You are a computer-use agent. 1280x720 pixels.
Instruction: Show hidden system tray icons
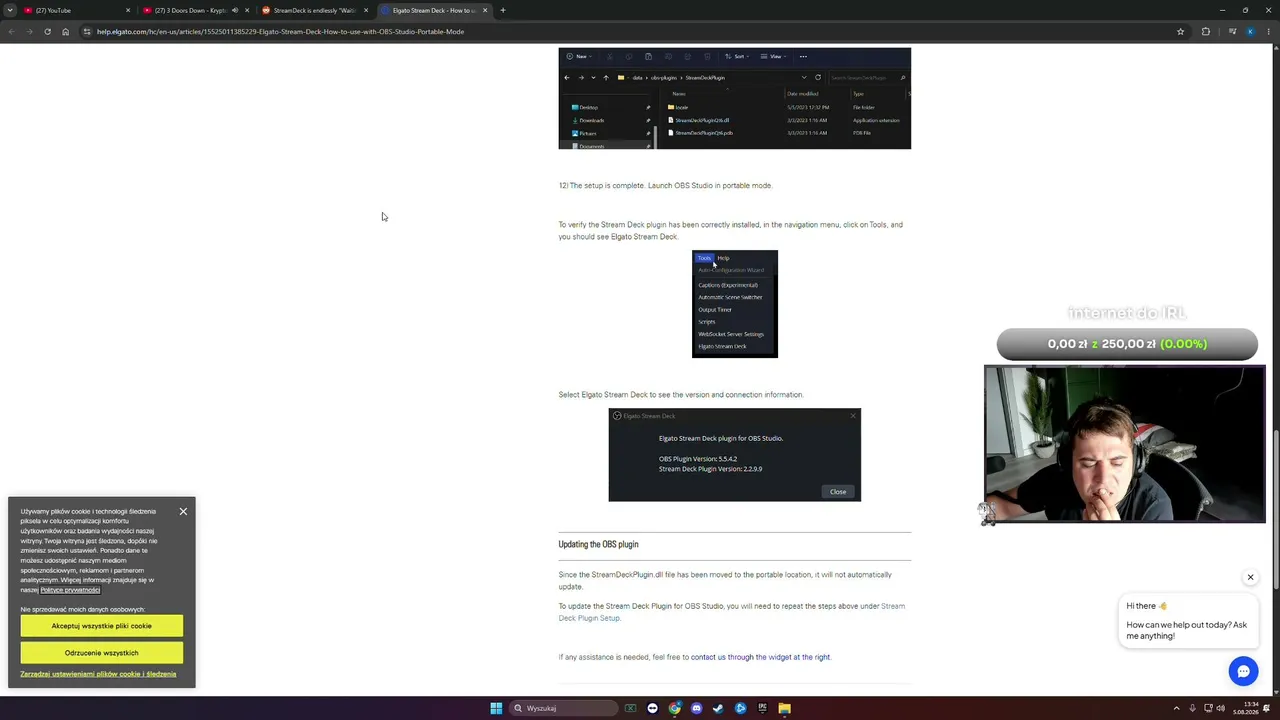[1176, 708]
